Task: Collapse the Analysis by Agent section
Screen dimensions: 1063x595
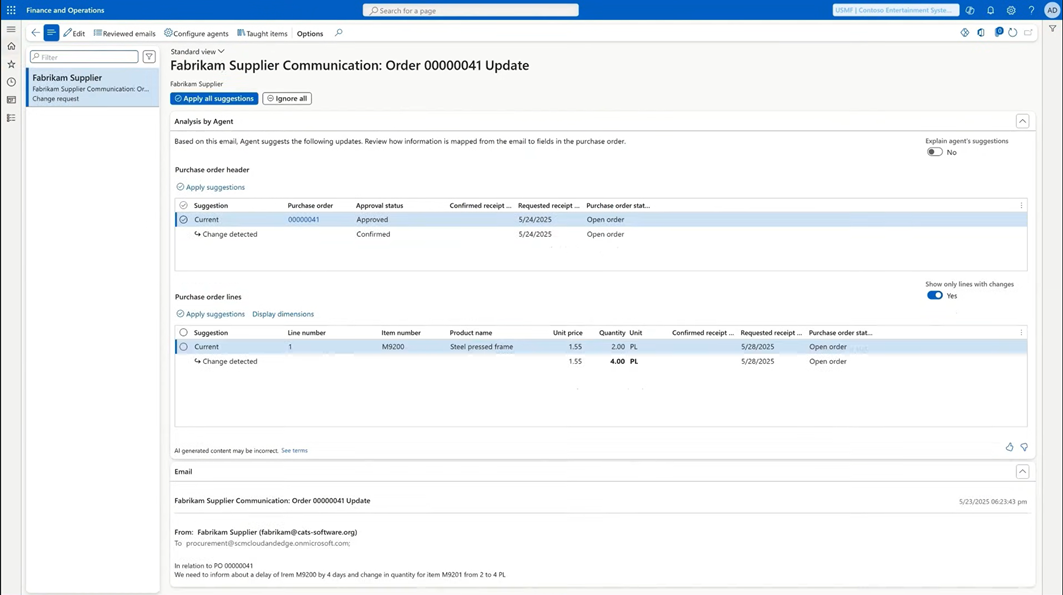Action: [x=1022, y=121]
